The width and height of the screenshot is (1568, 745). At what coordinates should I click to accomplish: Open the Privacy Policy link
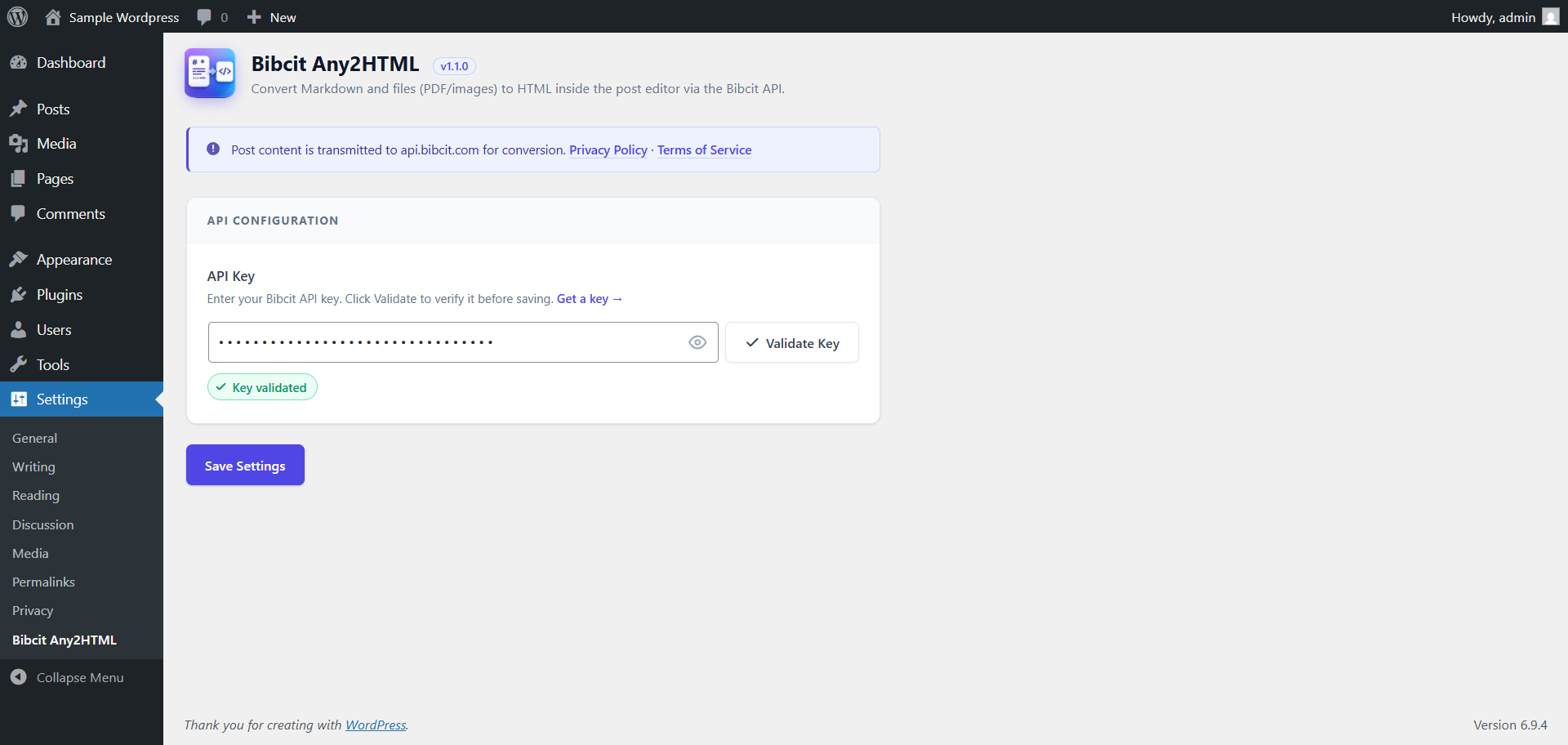point(608,150)
